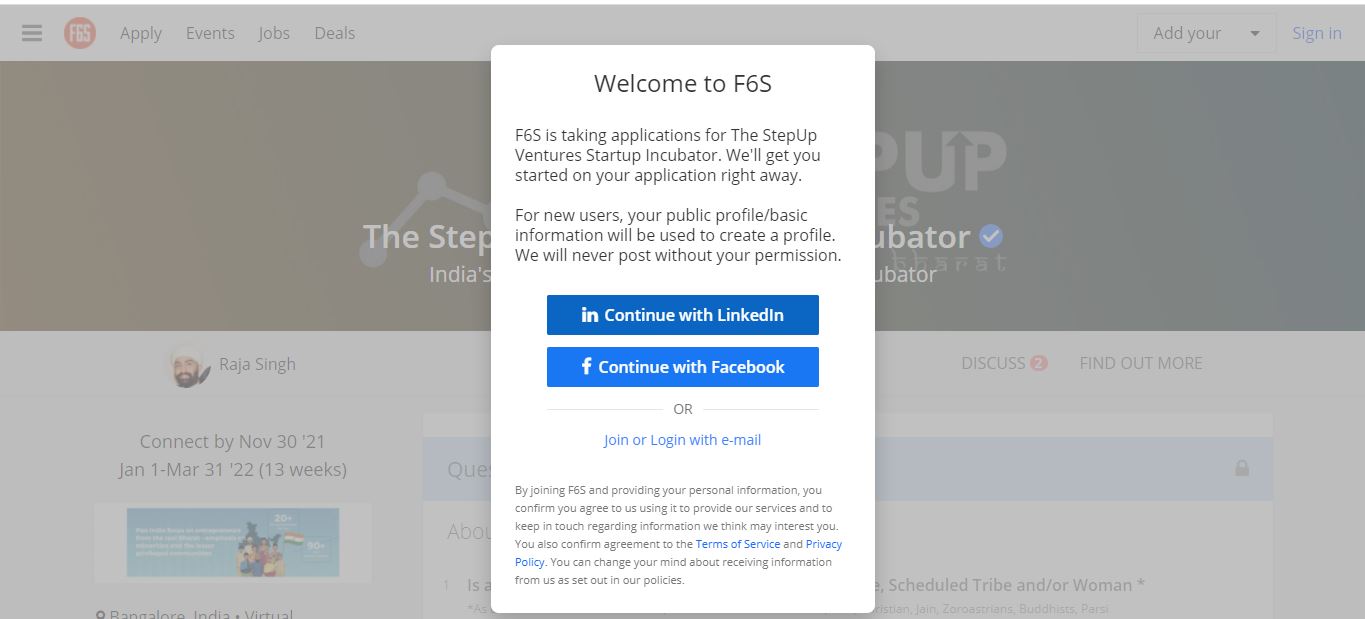Click the F6S logo

tap(79, 32)
